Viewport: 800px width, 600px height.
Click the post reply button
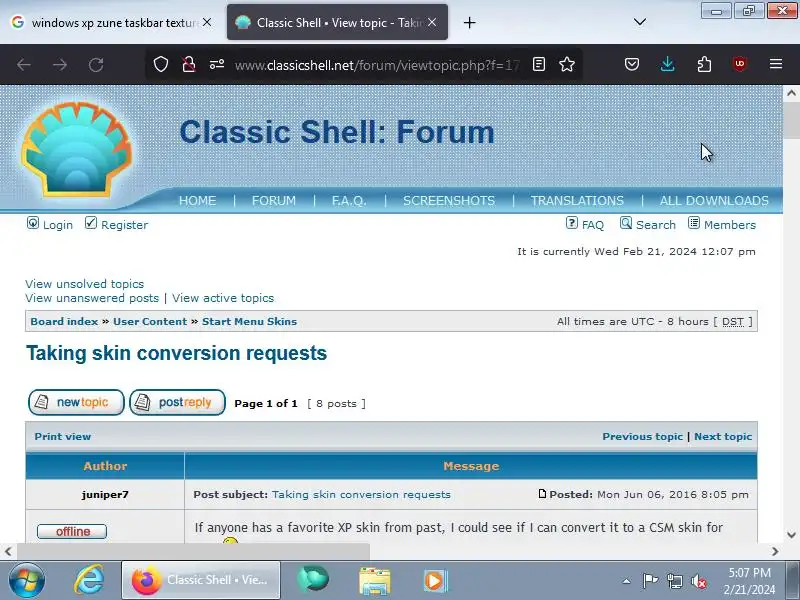tap(178, 403)
